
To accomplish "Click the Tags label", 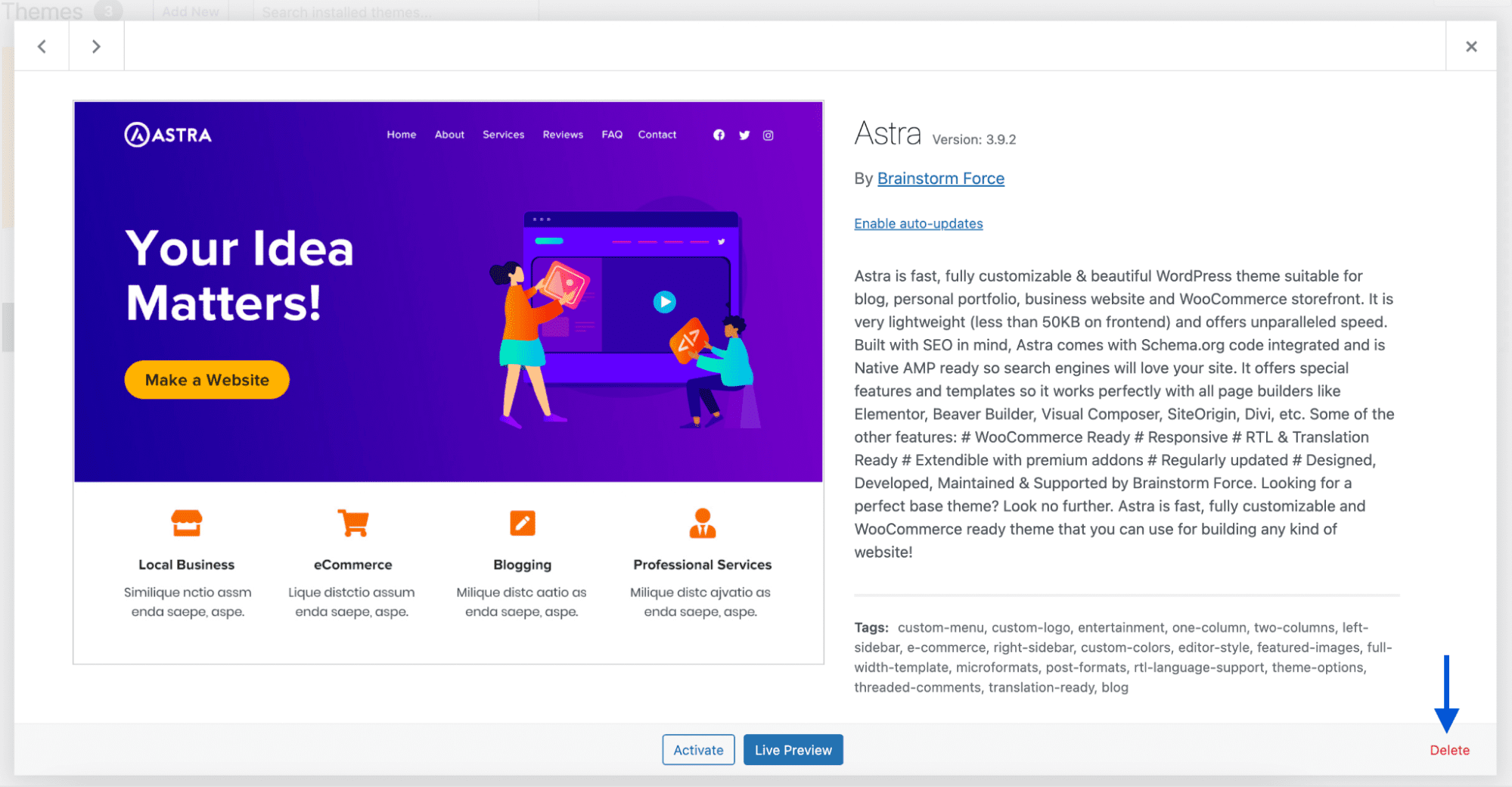I will click(x=871, y=627).
